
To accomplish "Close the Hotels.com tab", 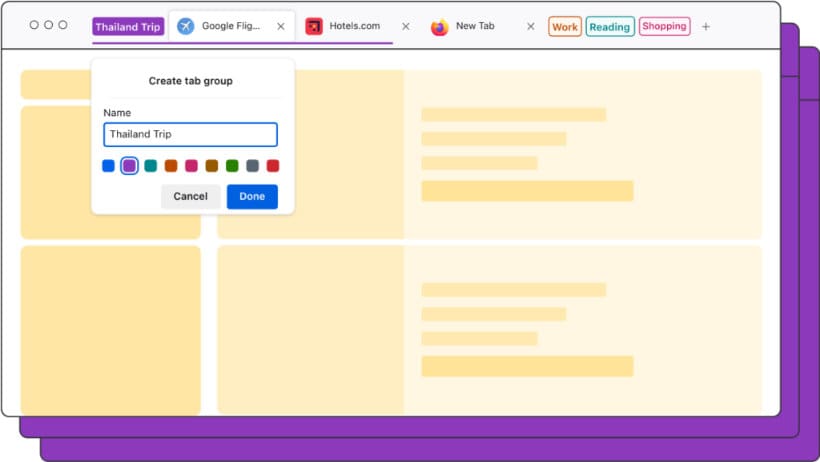I will (x=405, y=27).
